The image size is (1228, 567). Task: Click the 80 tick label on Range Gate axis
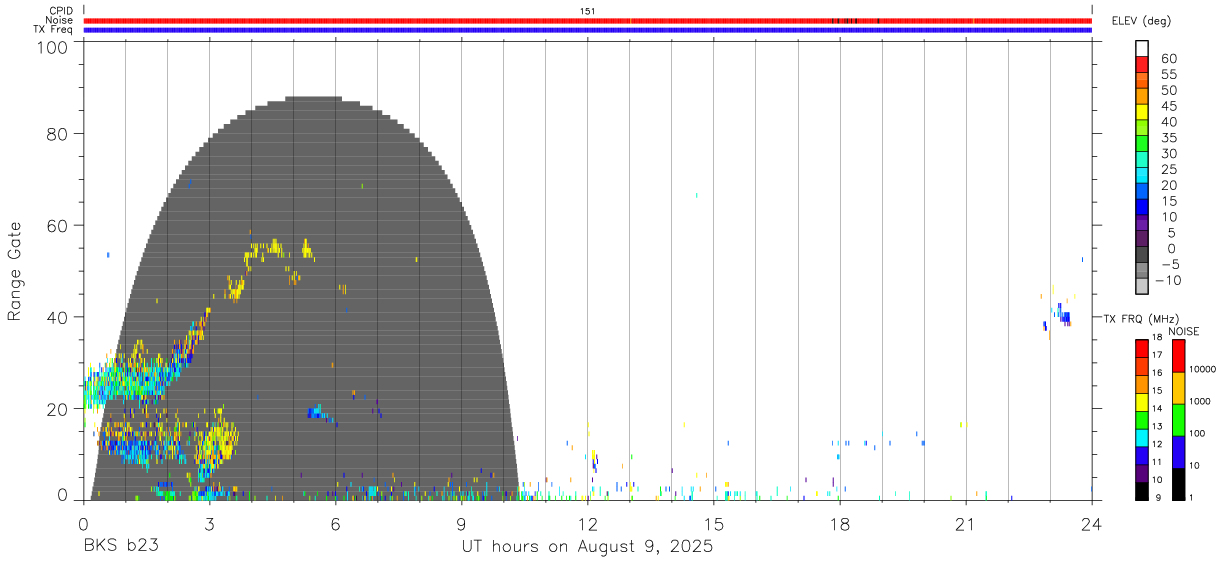(57, 134)
